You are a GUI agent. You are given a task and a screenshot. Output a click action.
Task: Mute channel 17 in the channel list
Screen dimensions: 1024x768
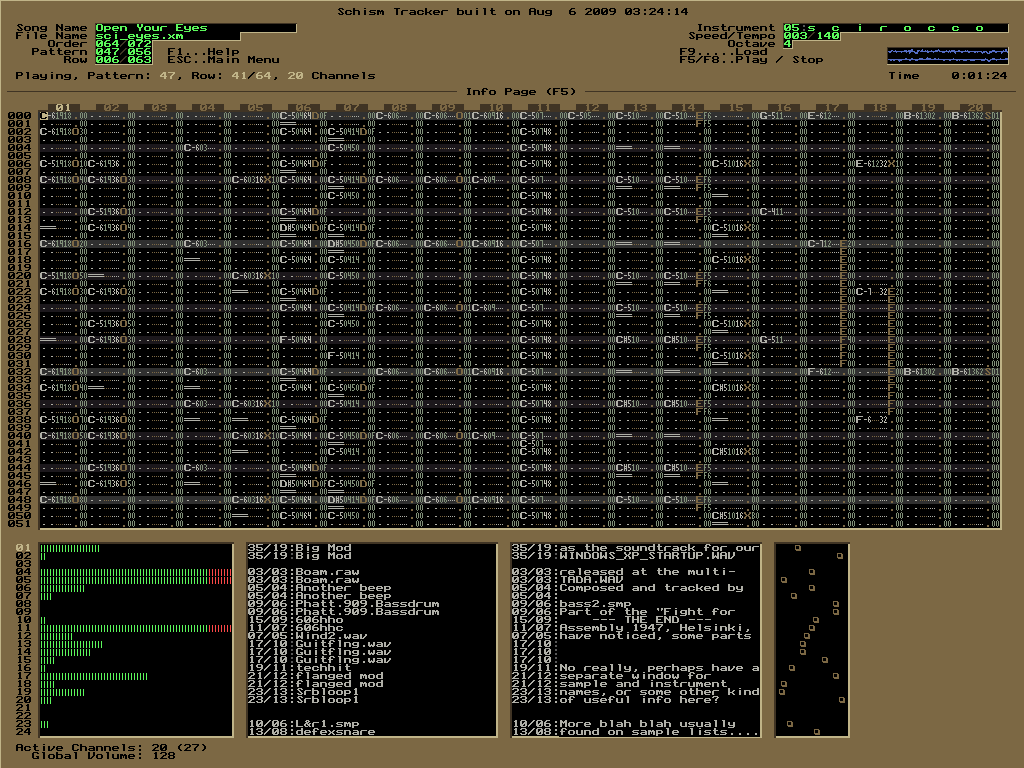pos(25,674)
